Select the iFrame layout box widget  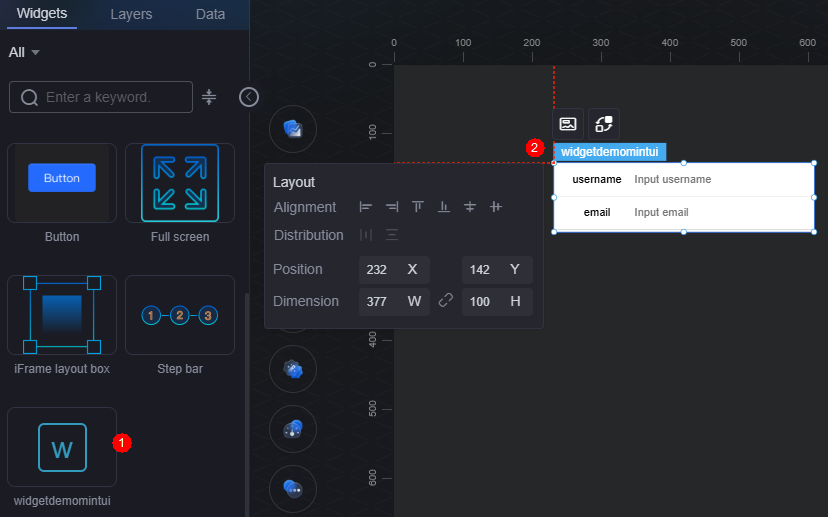pos(62,315)
